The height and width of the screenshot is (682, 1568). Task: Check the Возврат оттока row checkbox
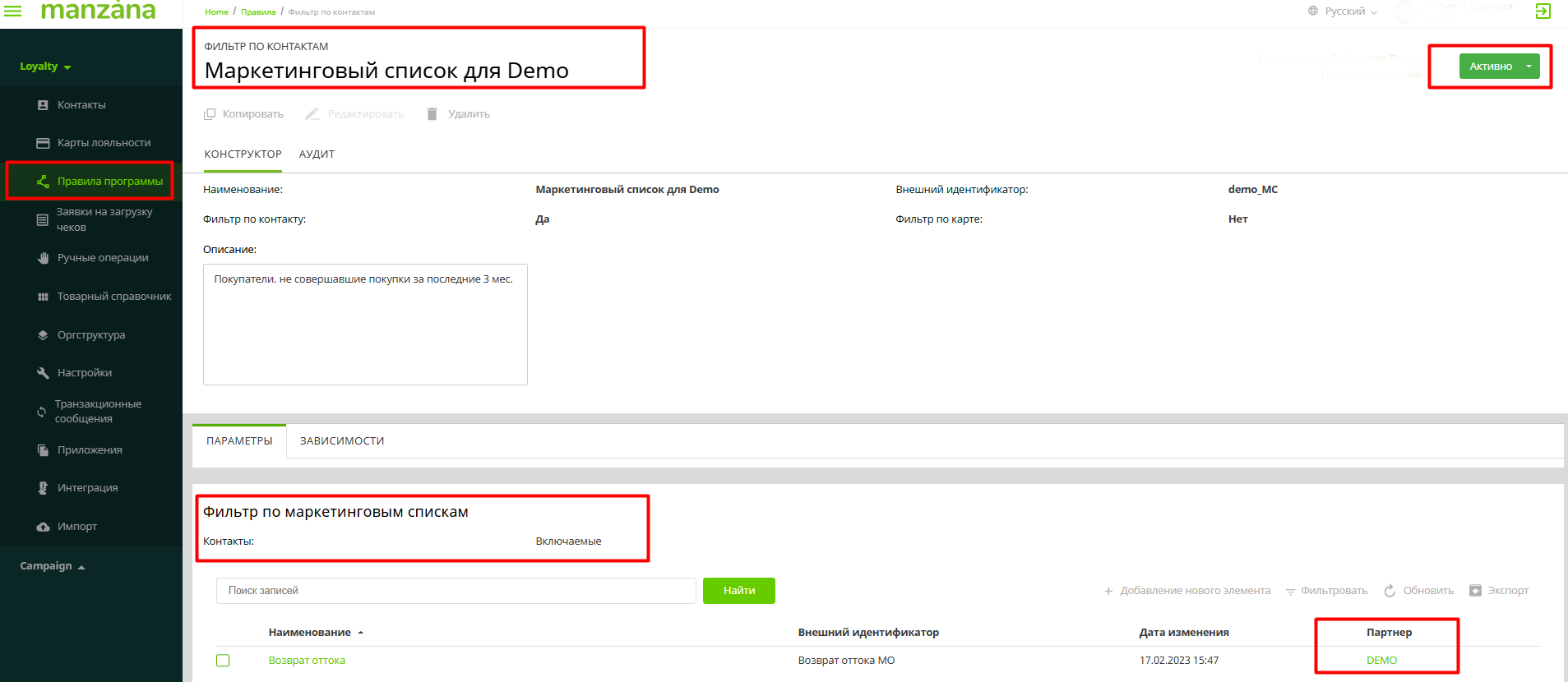coord(223,661)
